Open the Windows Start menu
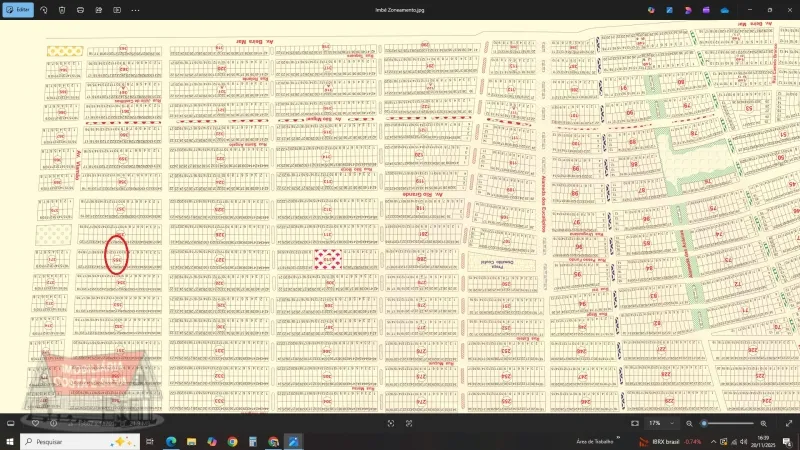The image size is (800, 450). point(11,441)
